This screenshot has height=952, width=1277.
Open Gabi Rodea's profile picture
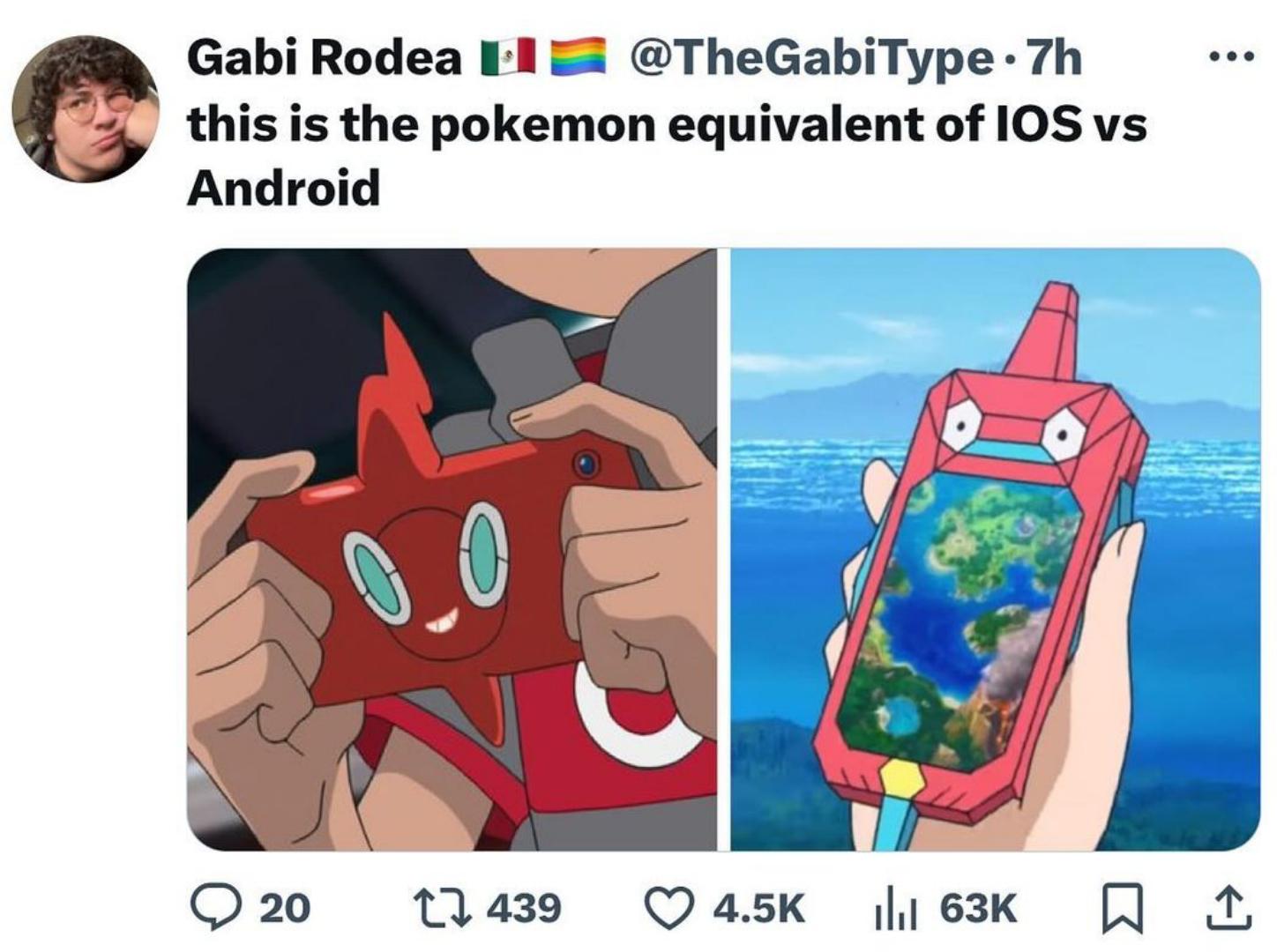click(x=86, y=109)
